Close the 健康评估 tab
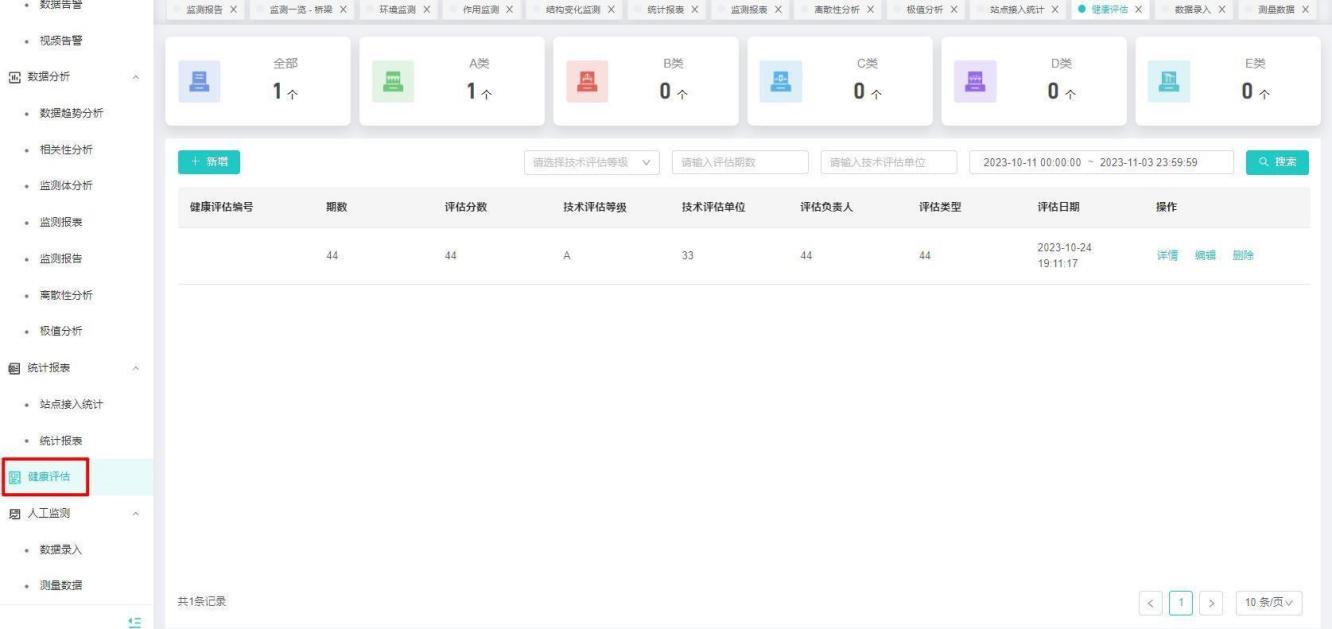The width and height of the screenshot is (1332, 629). (1137, 10)
